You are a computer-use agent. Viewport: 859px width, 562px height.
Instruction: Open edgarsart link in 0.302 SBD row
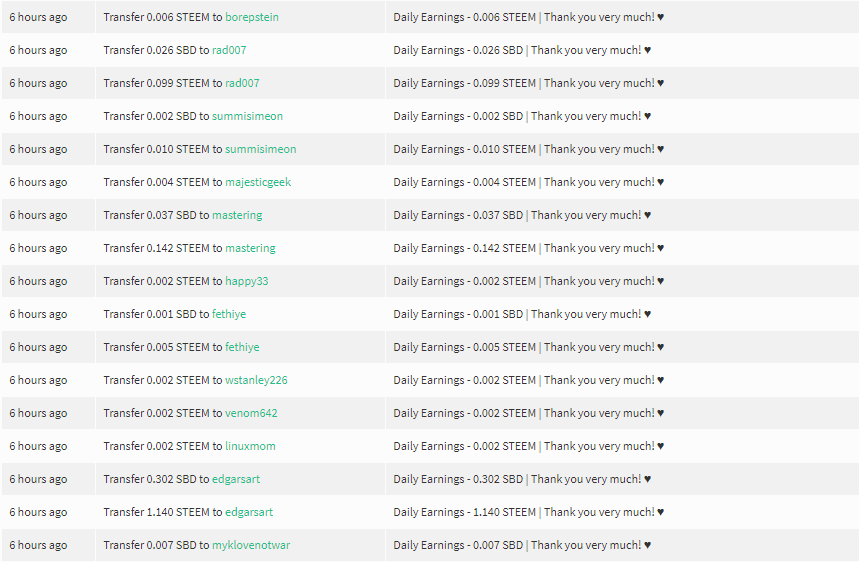coord(236,479)
